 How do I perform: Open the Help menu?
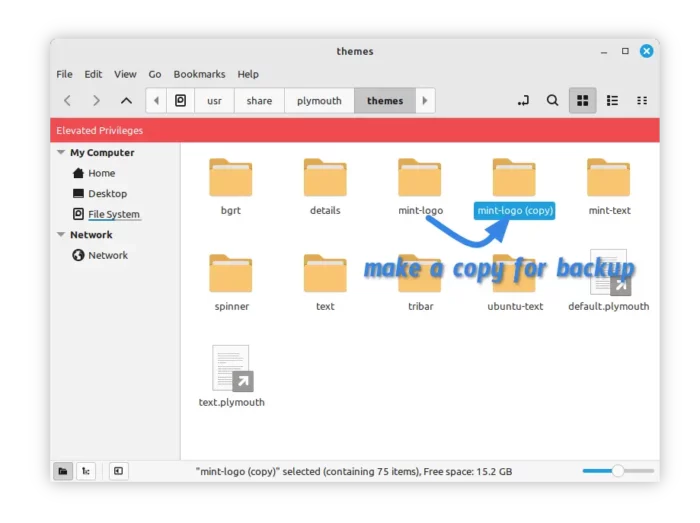(x=248, y=74)
